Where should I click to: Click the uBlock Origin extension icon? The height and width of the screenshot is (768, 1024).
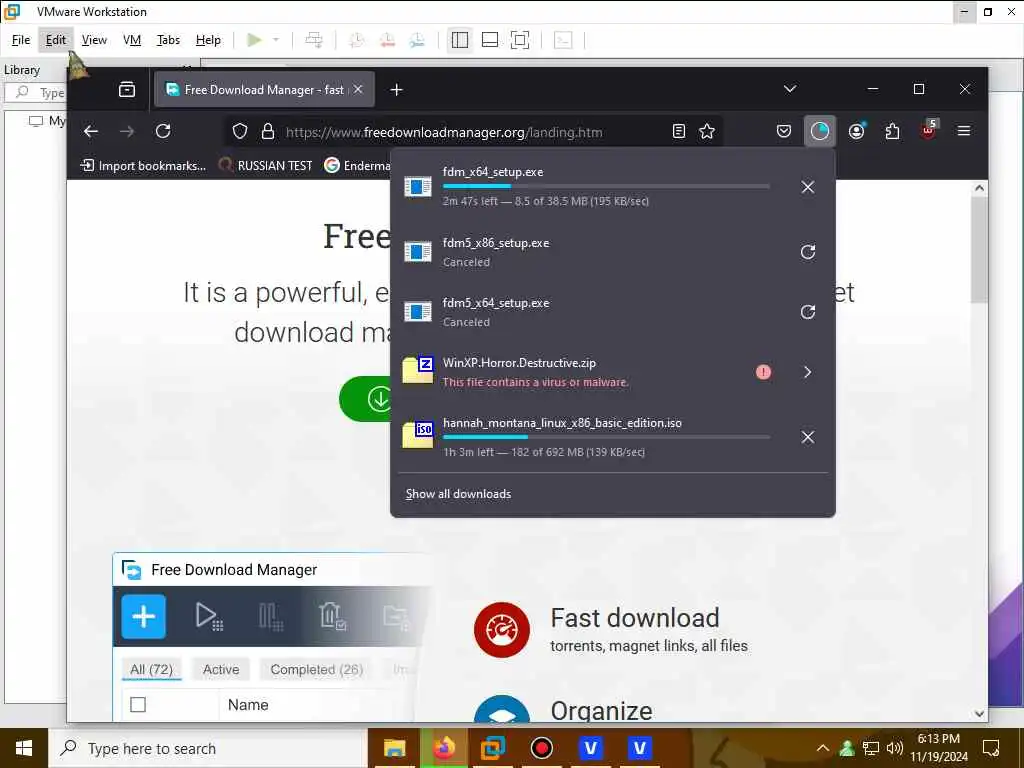pos(928,131)
